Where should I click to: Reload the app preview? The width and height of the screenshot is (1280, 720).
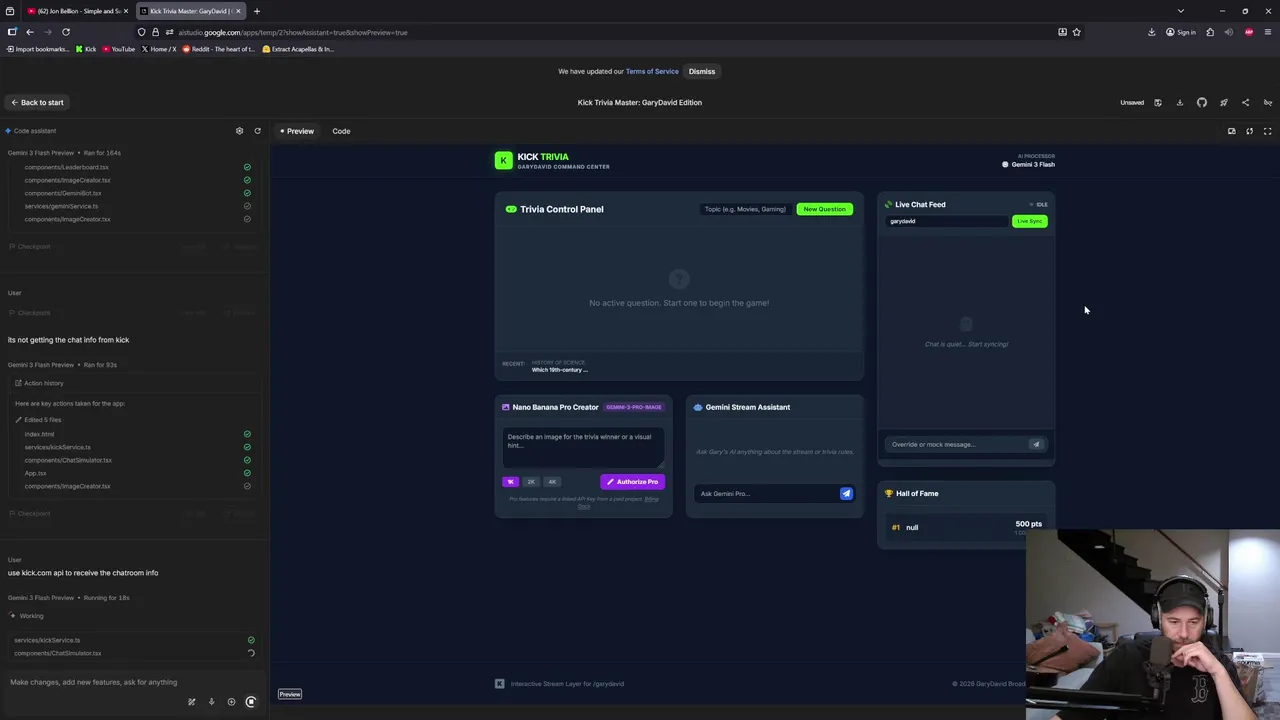(1249, 131)
